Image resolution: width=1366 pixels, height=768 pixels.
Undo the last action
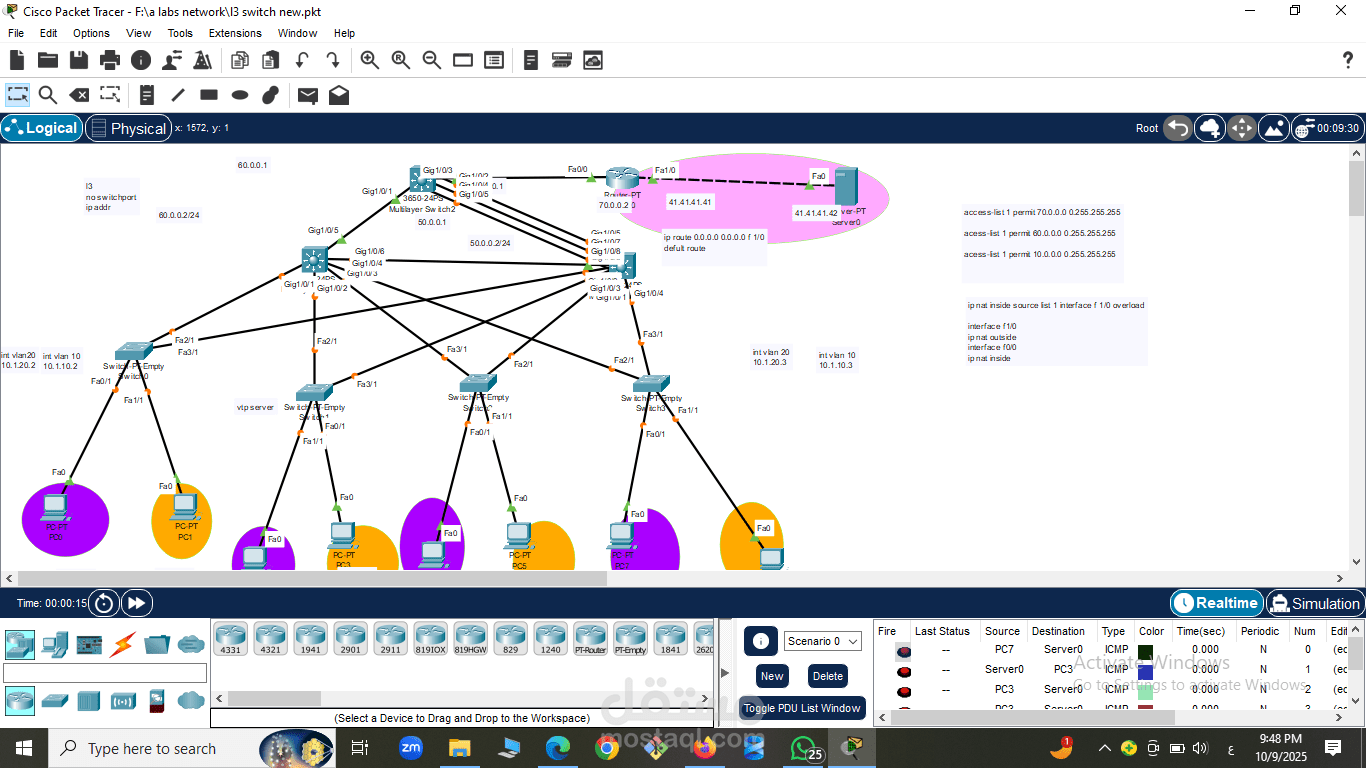coord(301,60)
